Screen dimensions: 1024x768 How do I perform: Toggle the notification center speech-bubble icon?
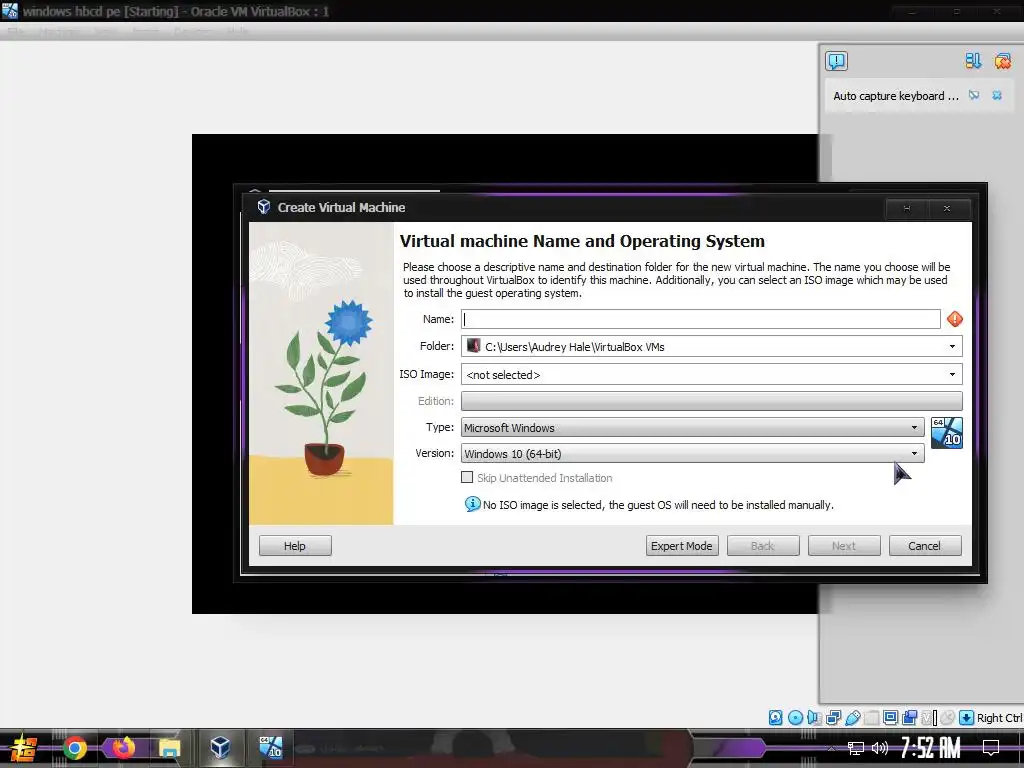(x=836, y=61)
